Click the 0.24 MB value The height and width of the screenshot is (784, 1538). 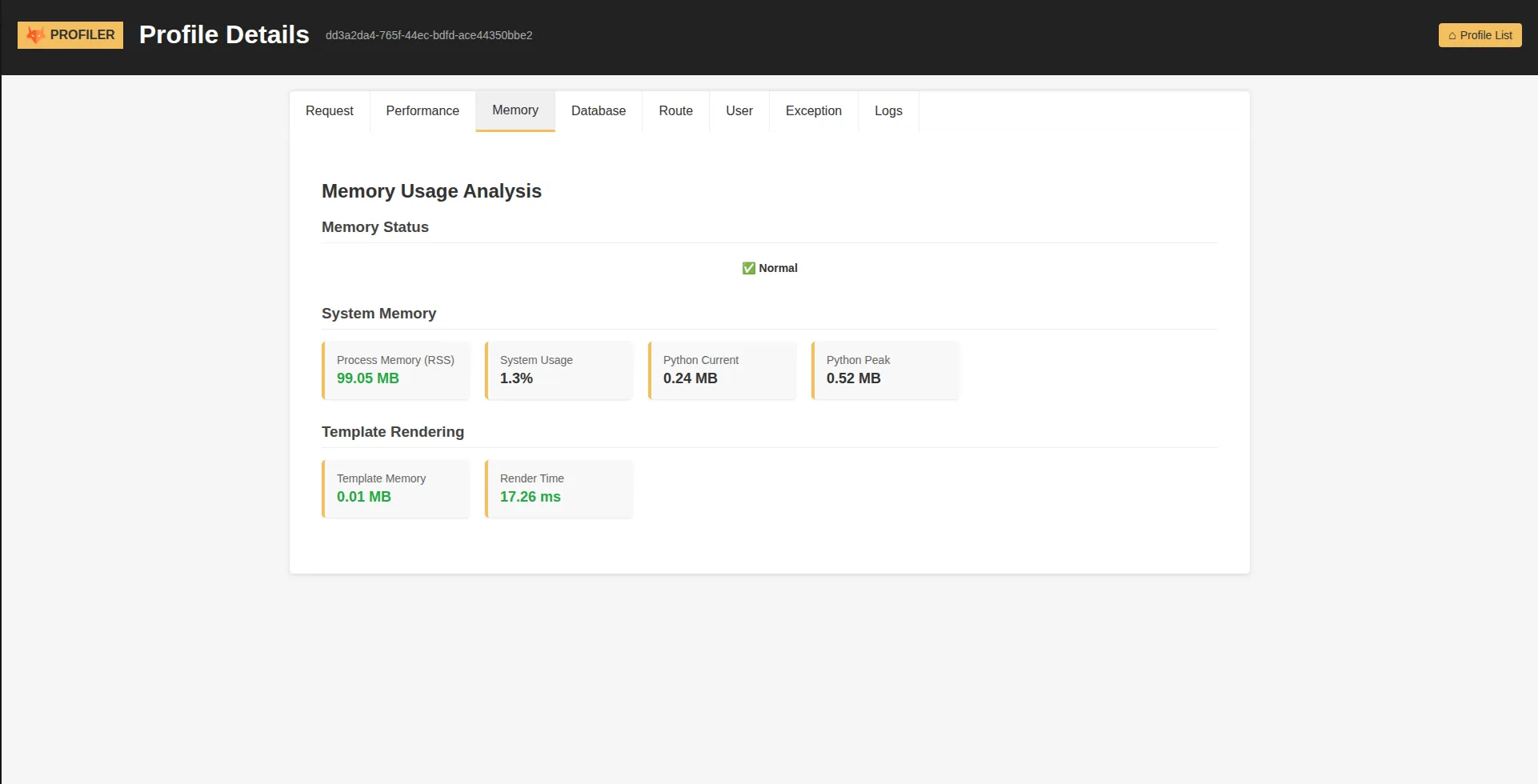point(691,378)
